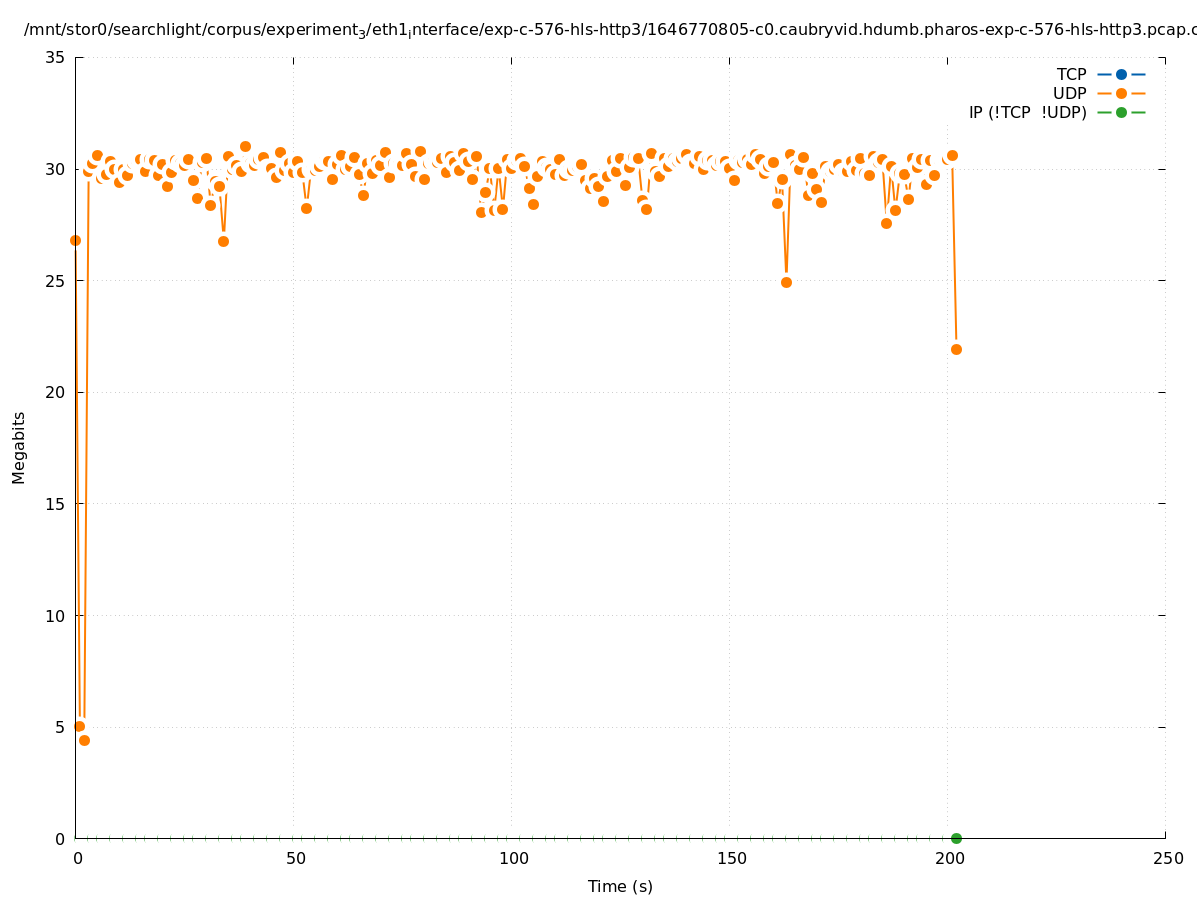Click the 150 tick label on the x-axis

tap(731, 858)
